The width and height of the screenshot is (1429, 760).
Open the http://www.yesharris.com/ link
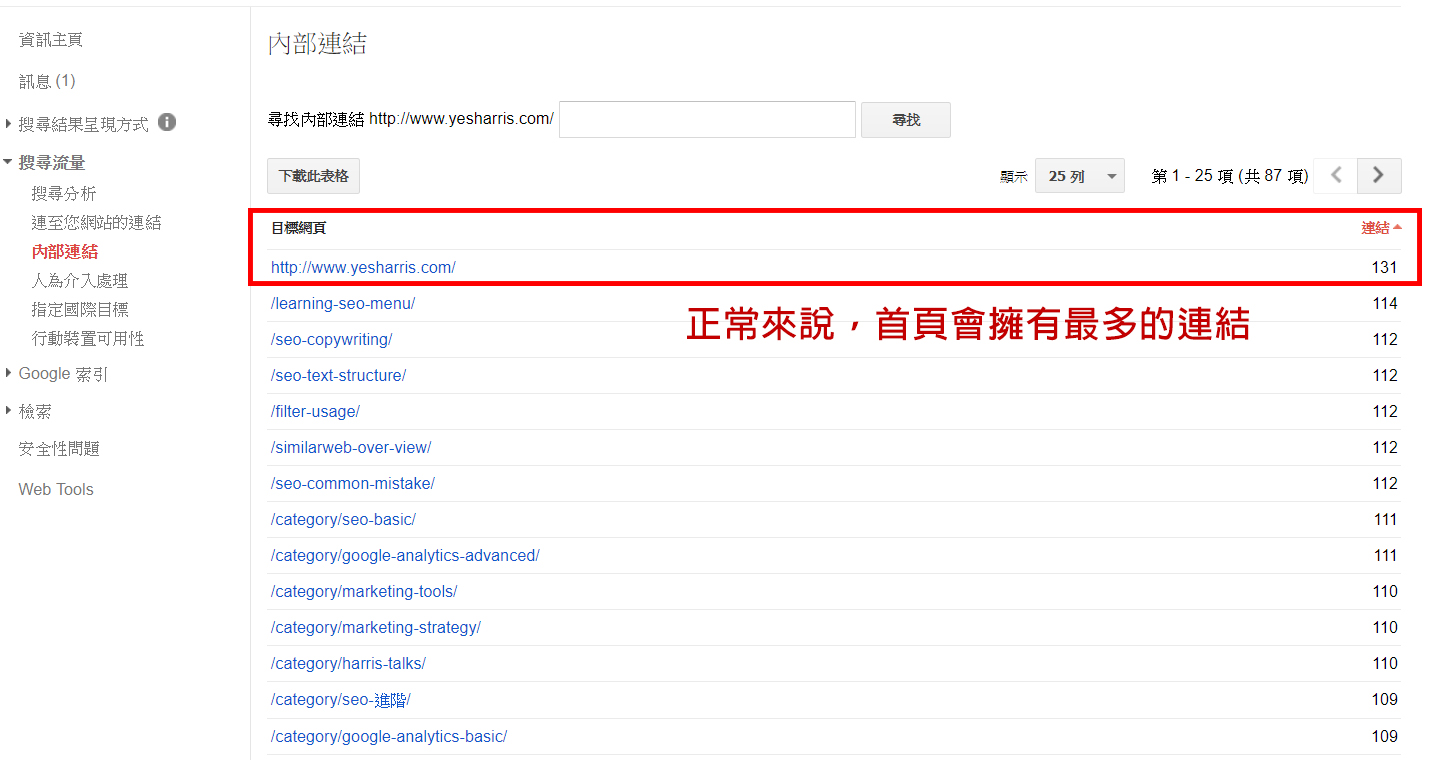(x=363, y=268)
